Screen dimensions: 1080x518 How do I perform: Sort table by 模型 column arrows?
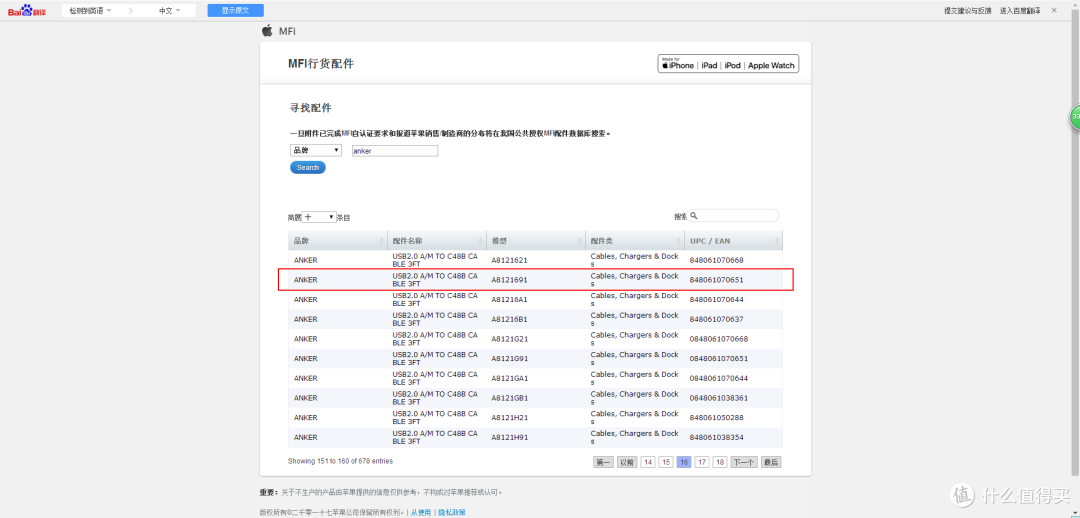coord(580,241)
